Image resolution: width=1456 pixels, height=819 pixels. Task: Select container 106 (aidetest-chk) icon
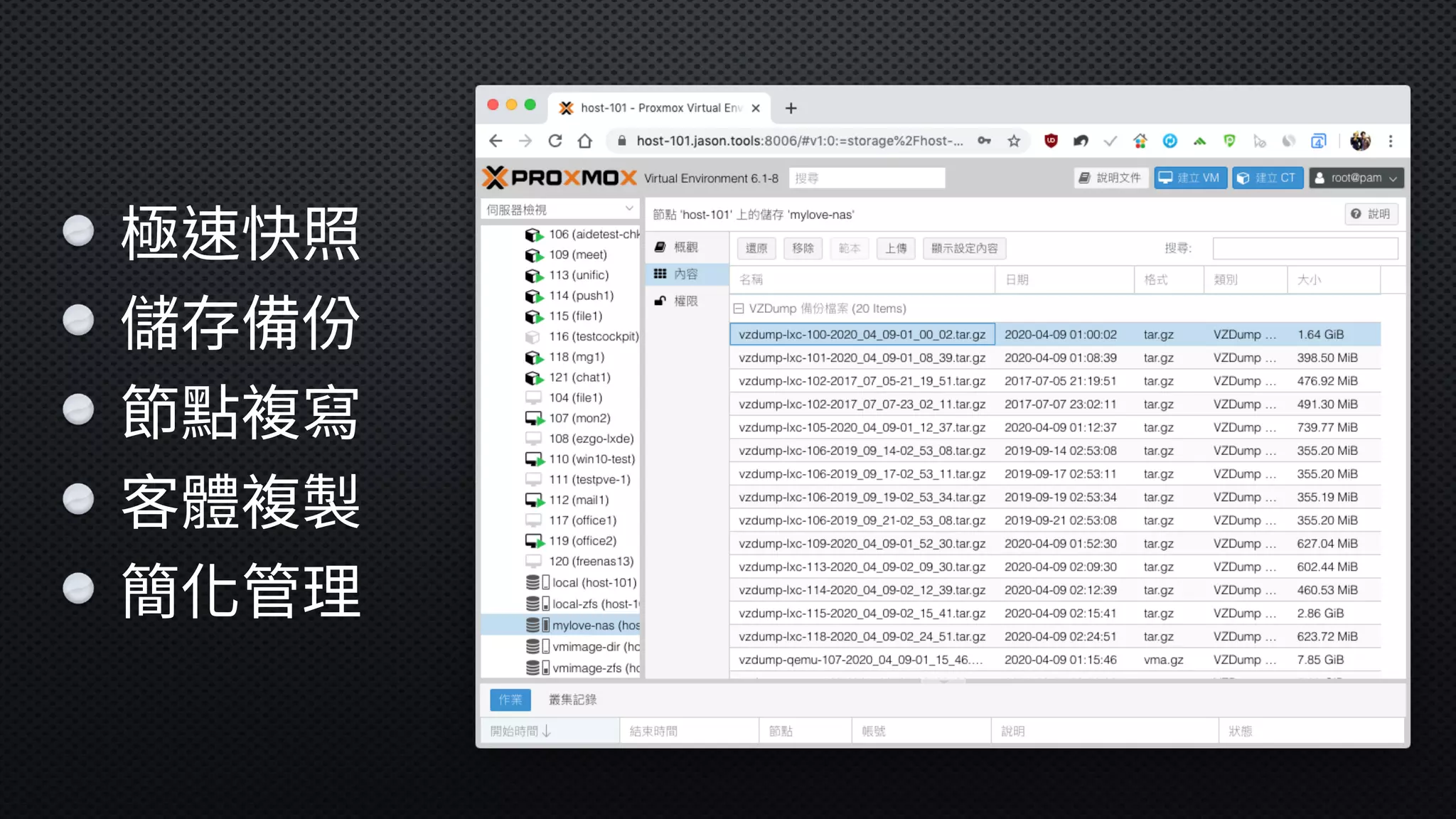pos(533,235)
